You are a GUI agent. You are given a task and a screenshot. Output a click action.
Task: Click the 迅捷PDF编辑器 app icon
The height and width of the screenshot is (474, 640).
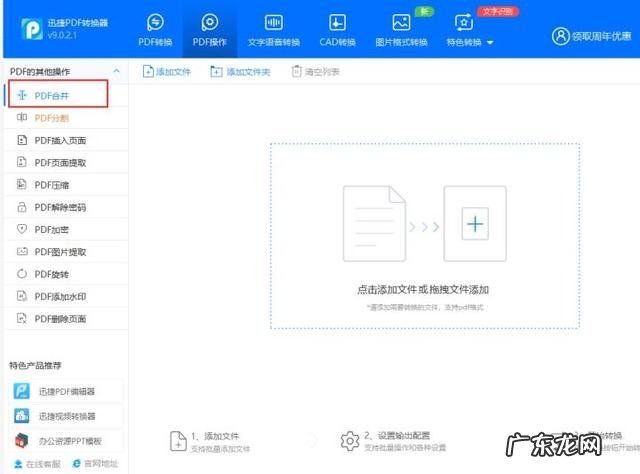click(x=22, y=391)
